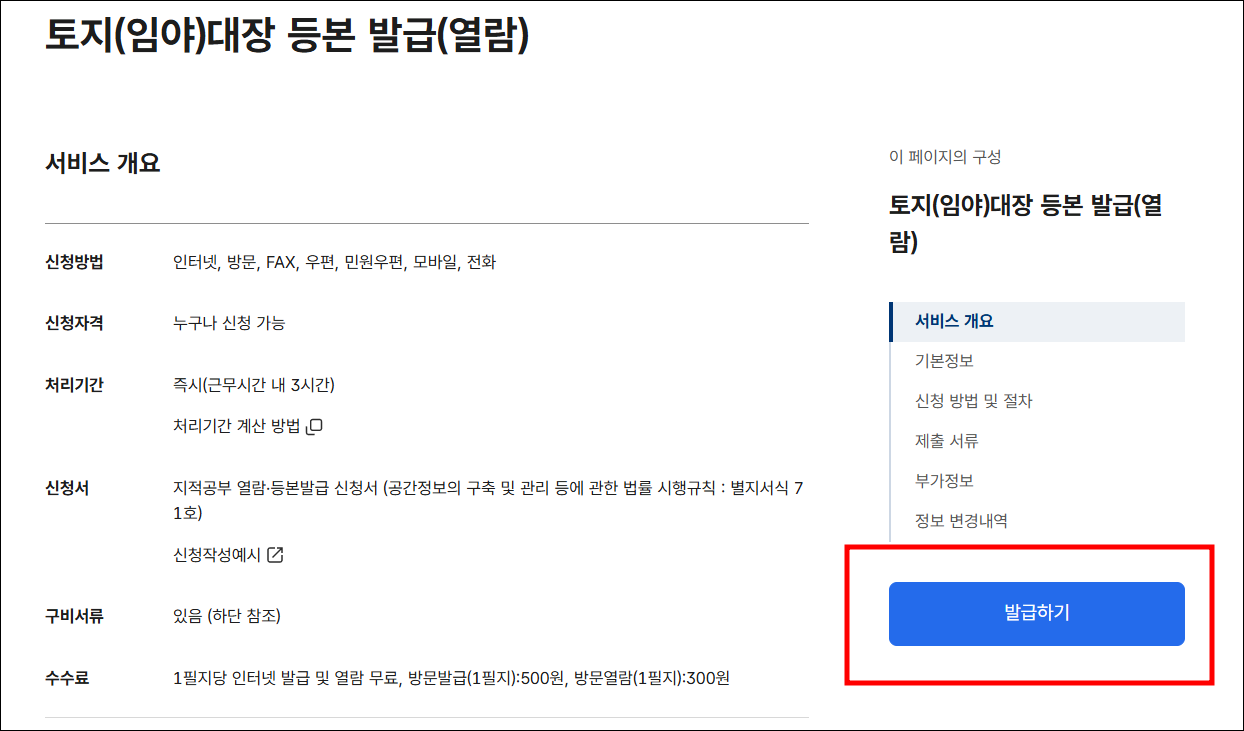Screen dimensions: 1244x731
Task: Click the external link icon beside 신청작성예시
Action: click(x=275, y=555)
